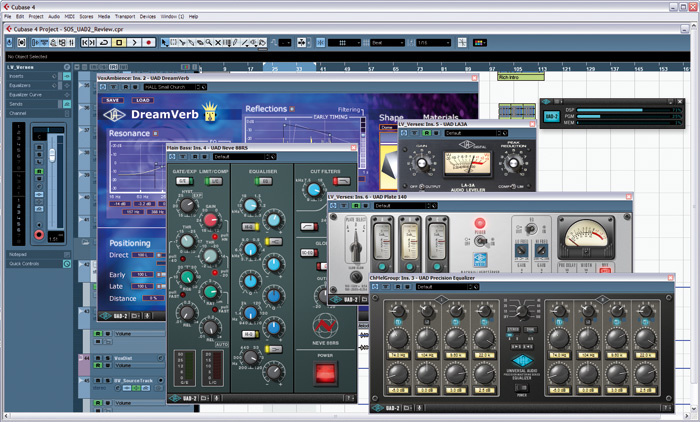Click the Record button in transport toolbar
The height and width of the screenshot is (422, 700).
[150, 43]
